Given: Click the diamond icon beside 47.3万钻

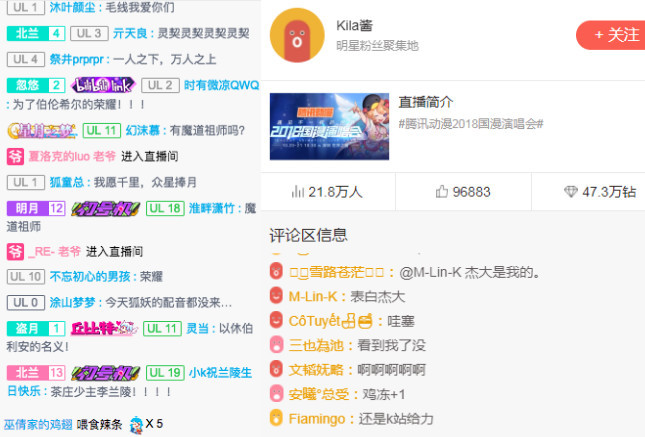Looking at the screenshot, I should coord(571,192).
